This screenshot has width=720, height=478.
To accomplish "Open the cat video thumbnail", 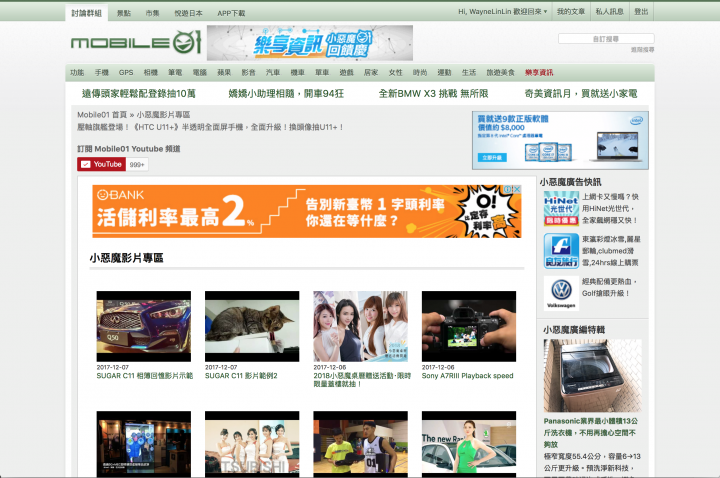I will click(x=252, y=326).
